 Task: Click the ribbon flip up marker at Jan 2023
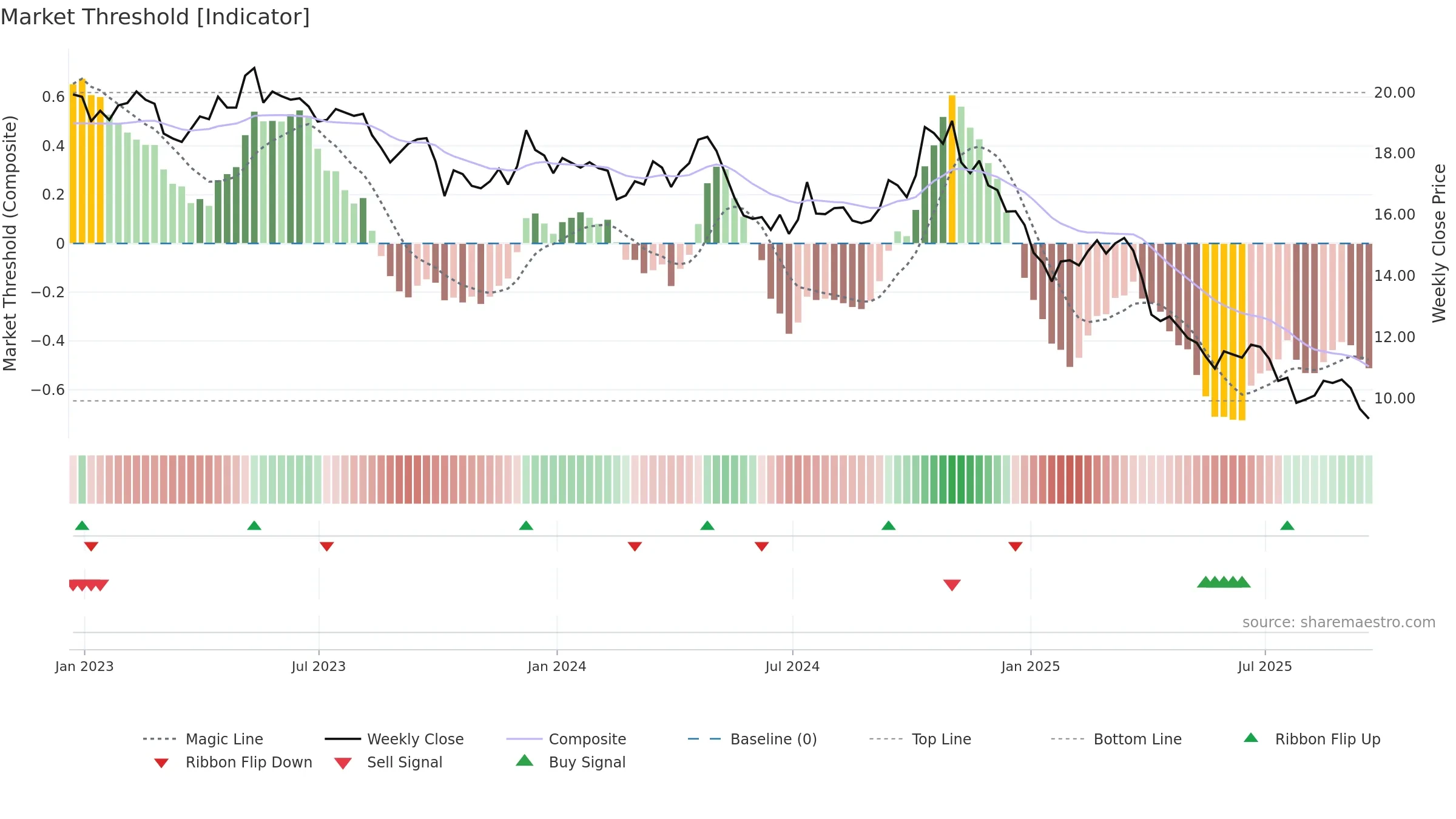(x=82, y=525)
